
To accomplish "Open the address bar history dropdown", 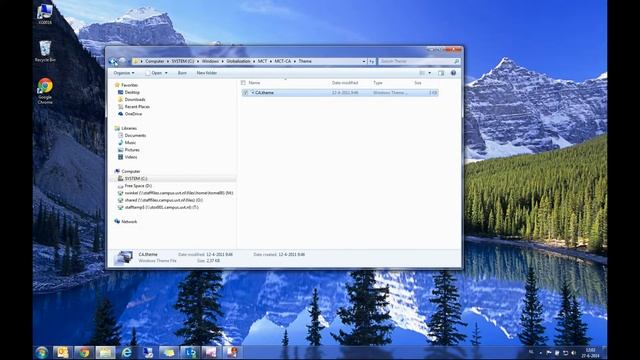I will tap(364, 61).
